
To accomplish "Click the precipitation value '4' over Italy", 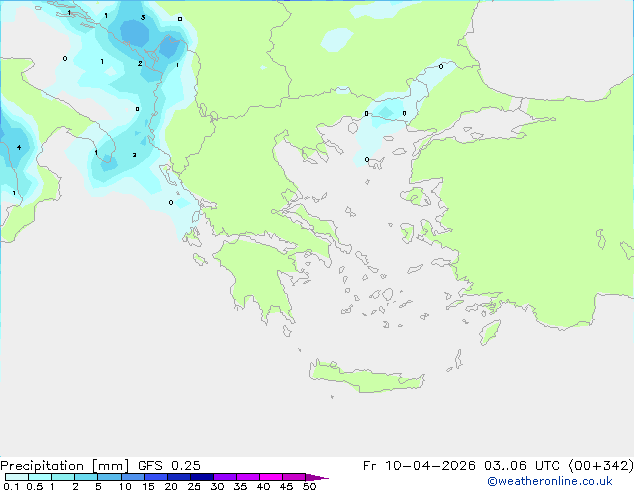I will pos(19,148).
